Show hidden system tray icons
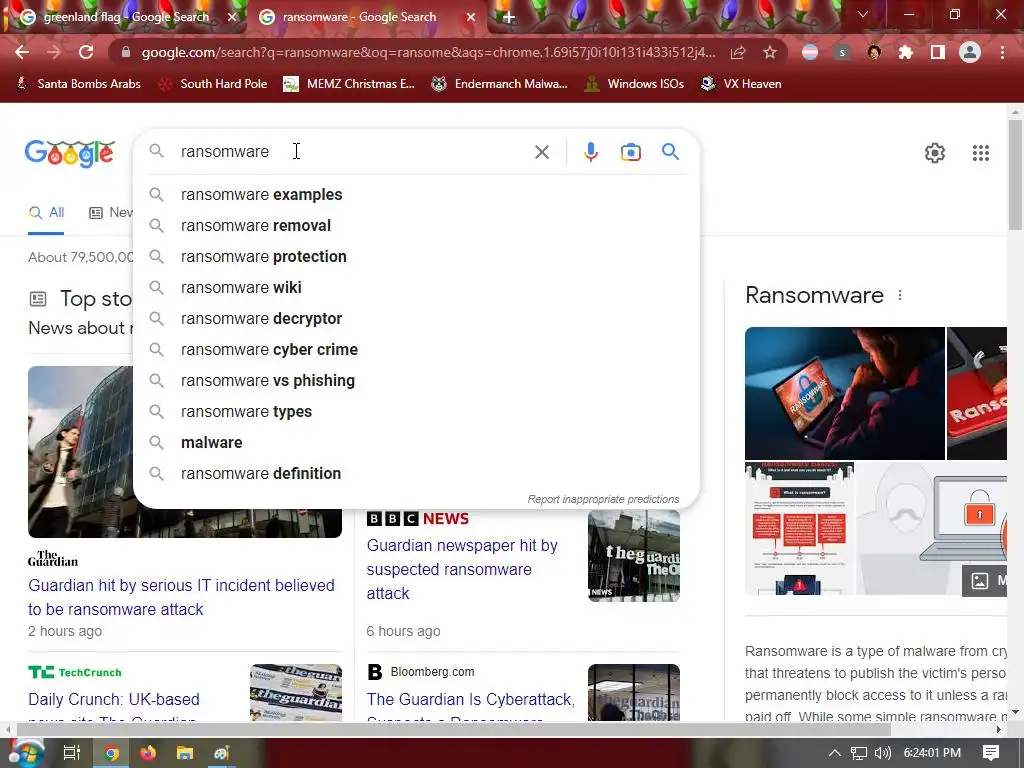Image resolution: width=1024 pixels, height=768 pixels. click(x=835, y=753)
